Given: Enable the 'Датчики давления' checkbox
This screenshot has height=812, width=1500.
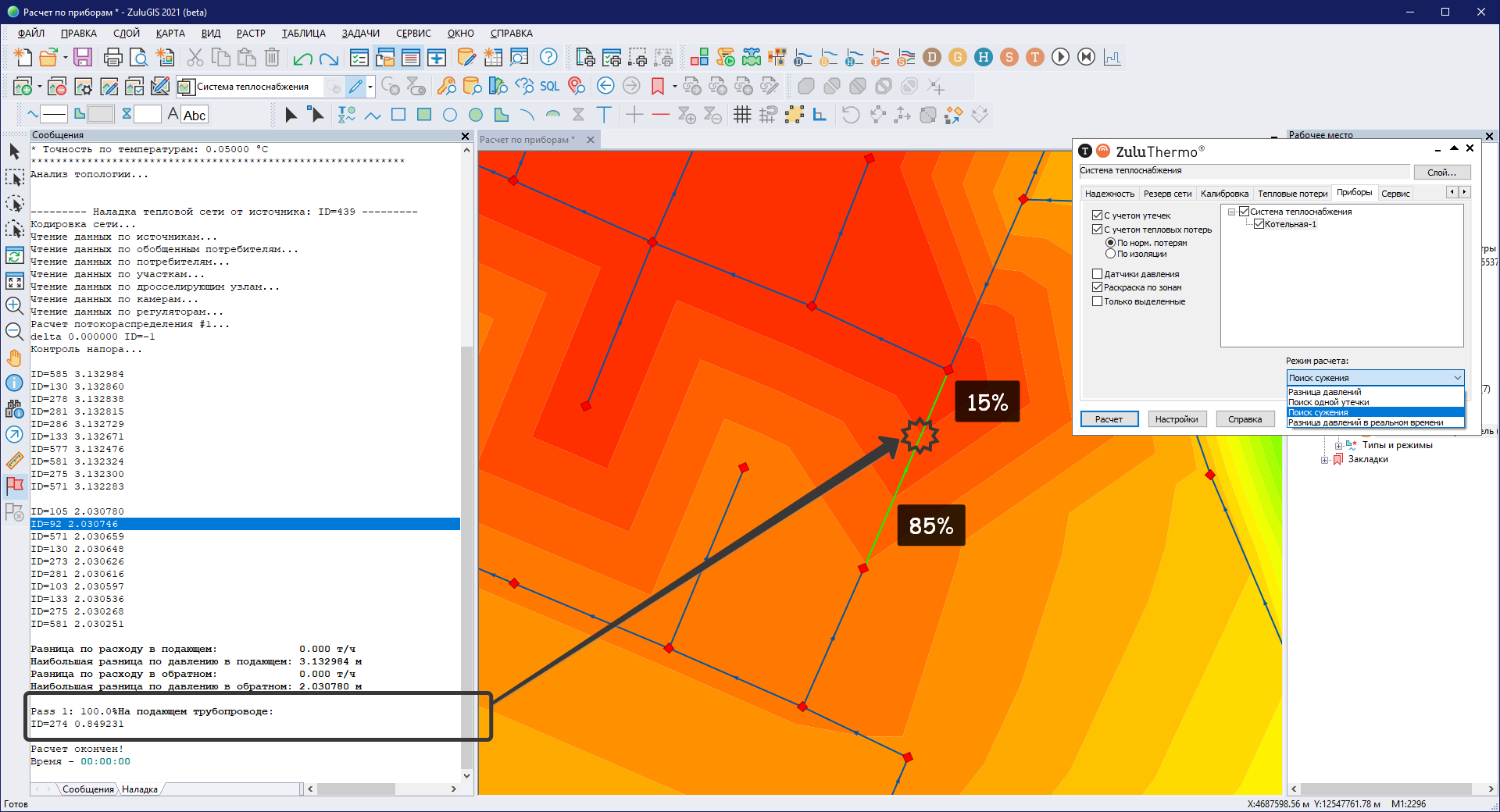Looking at the screenshot, I should pos(1097,274).
